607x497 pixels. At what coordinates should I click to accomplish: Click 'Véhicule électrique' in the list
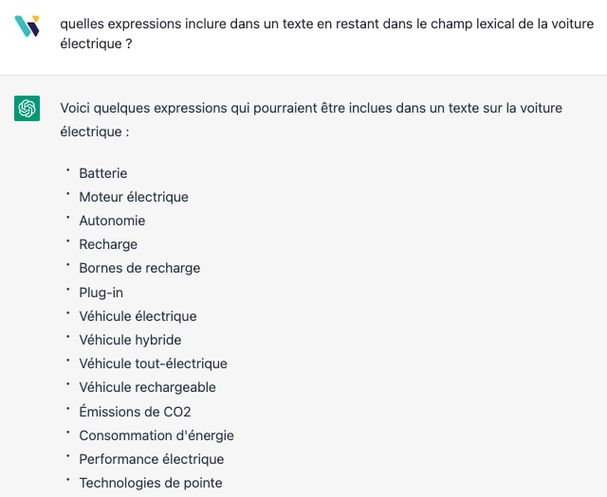pos(138,316)
